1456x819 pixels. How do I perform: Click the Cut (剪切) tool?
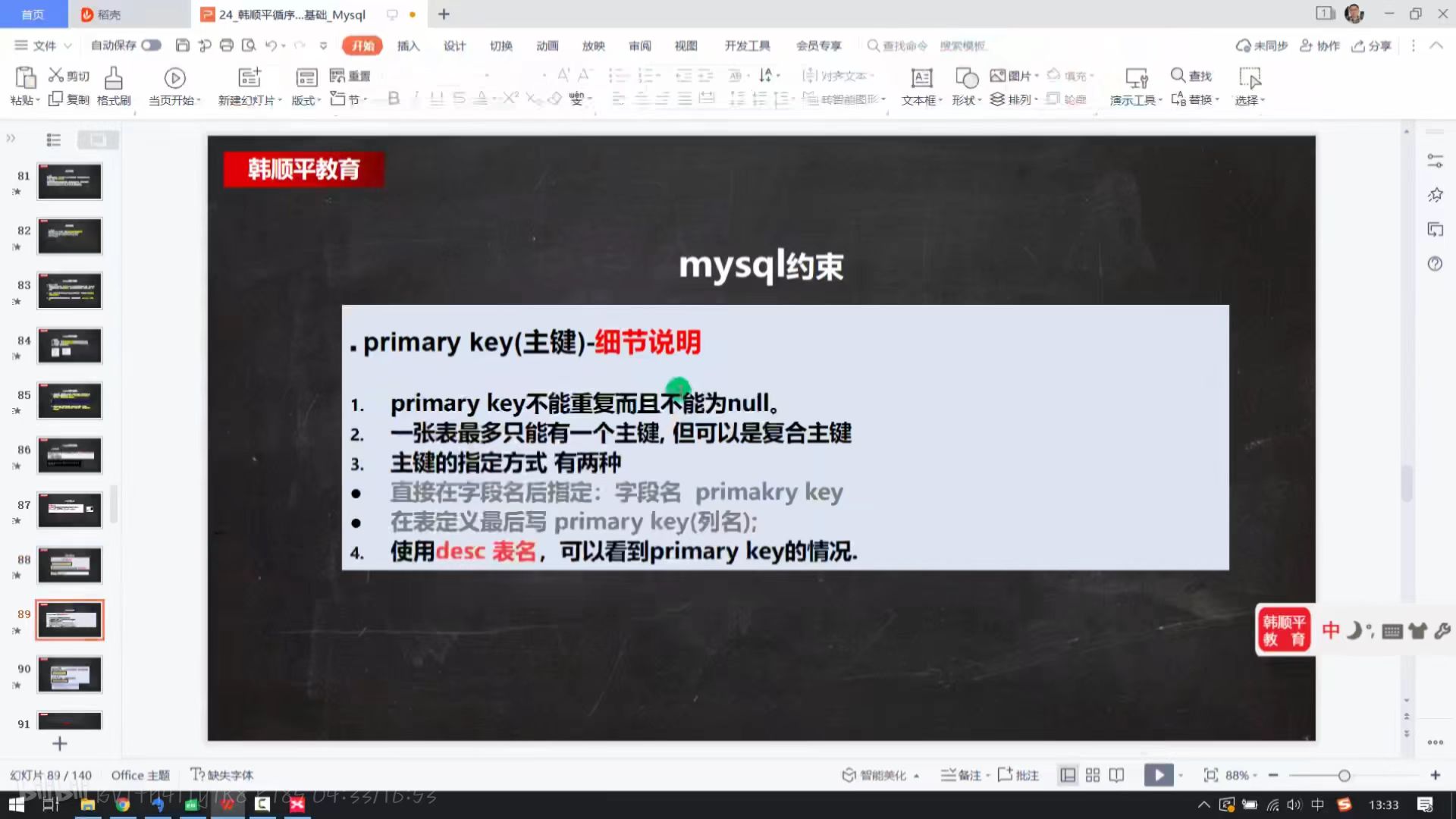click(69, 75)
